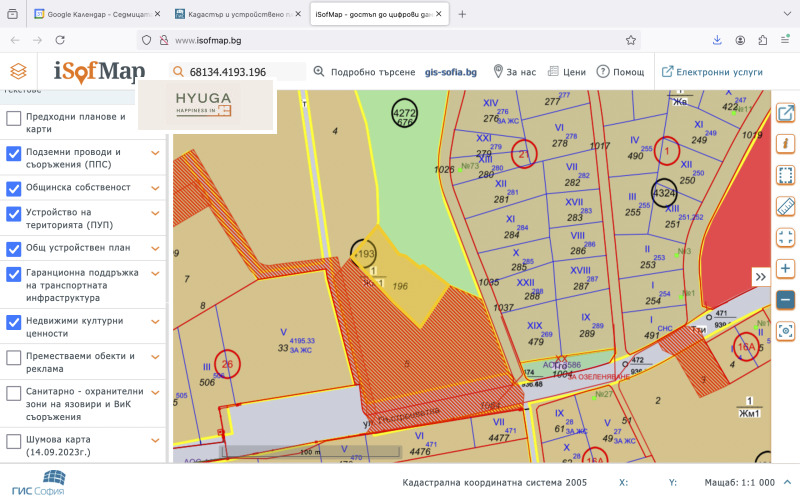Open the Цени menu item
The image size is (800, 500).
tap(566, 72)
